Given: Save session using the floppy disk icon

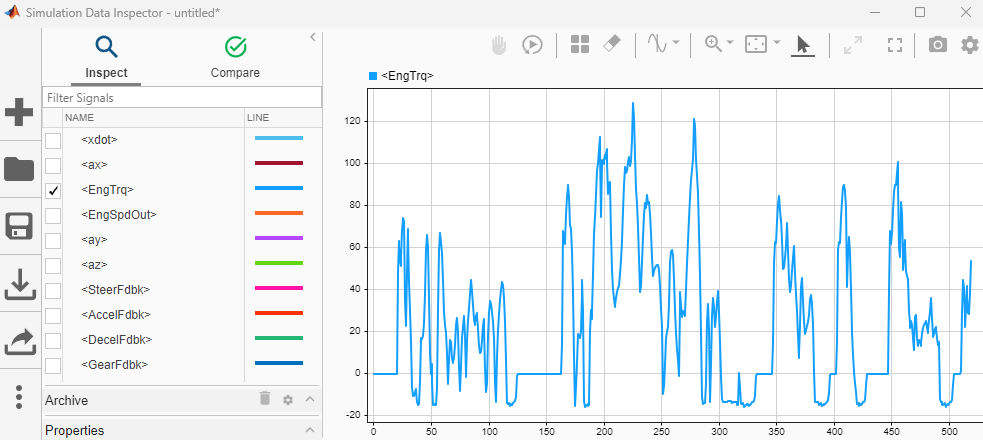Looking at the screenshot, I should click(19, 226).
